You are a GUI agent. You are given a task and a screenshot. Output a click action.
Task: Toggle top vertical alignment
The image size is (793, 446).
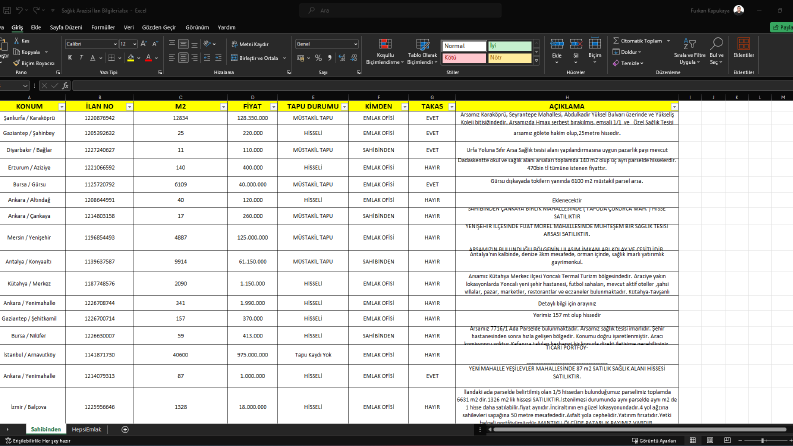[172, 44]
